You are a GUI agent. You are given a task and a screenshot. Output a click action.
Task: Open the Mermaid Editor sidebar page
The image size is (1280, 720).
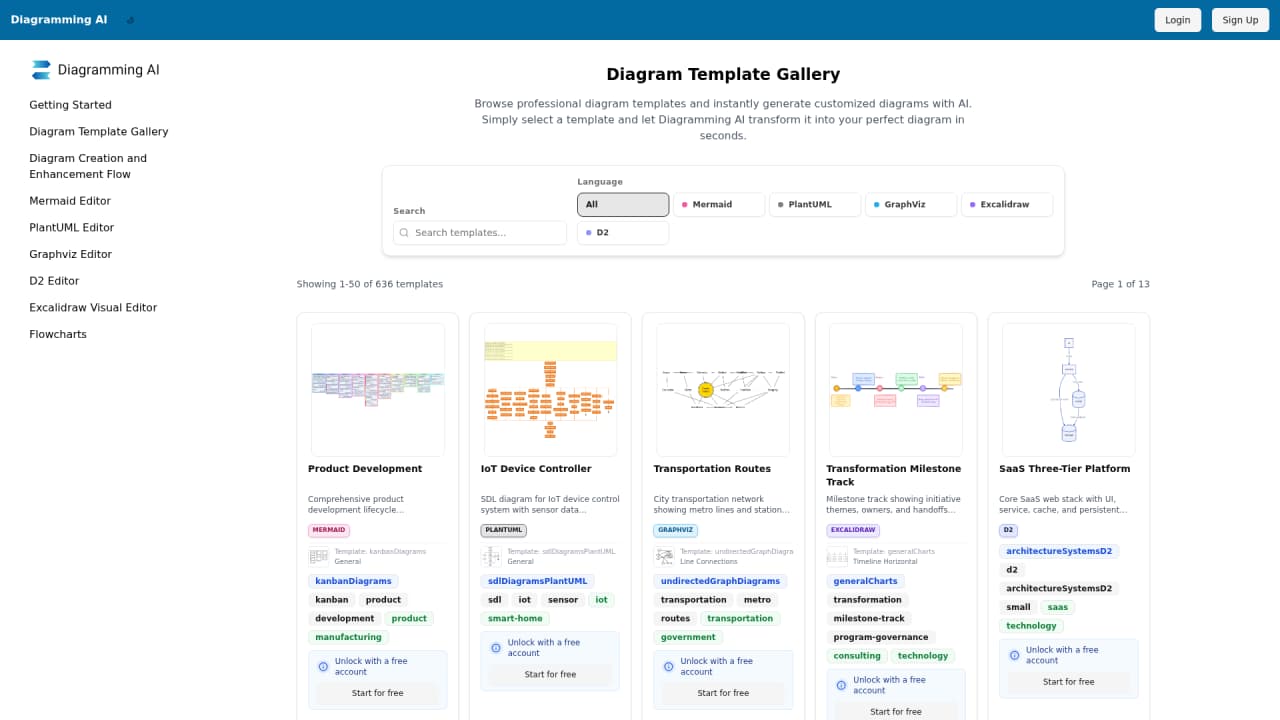(70, 201)
